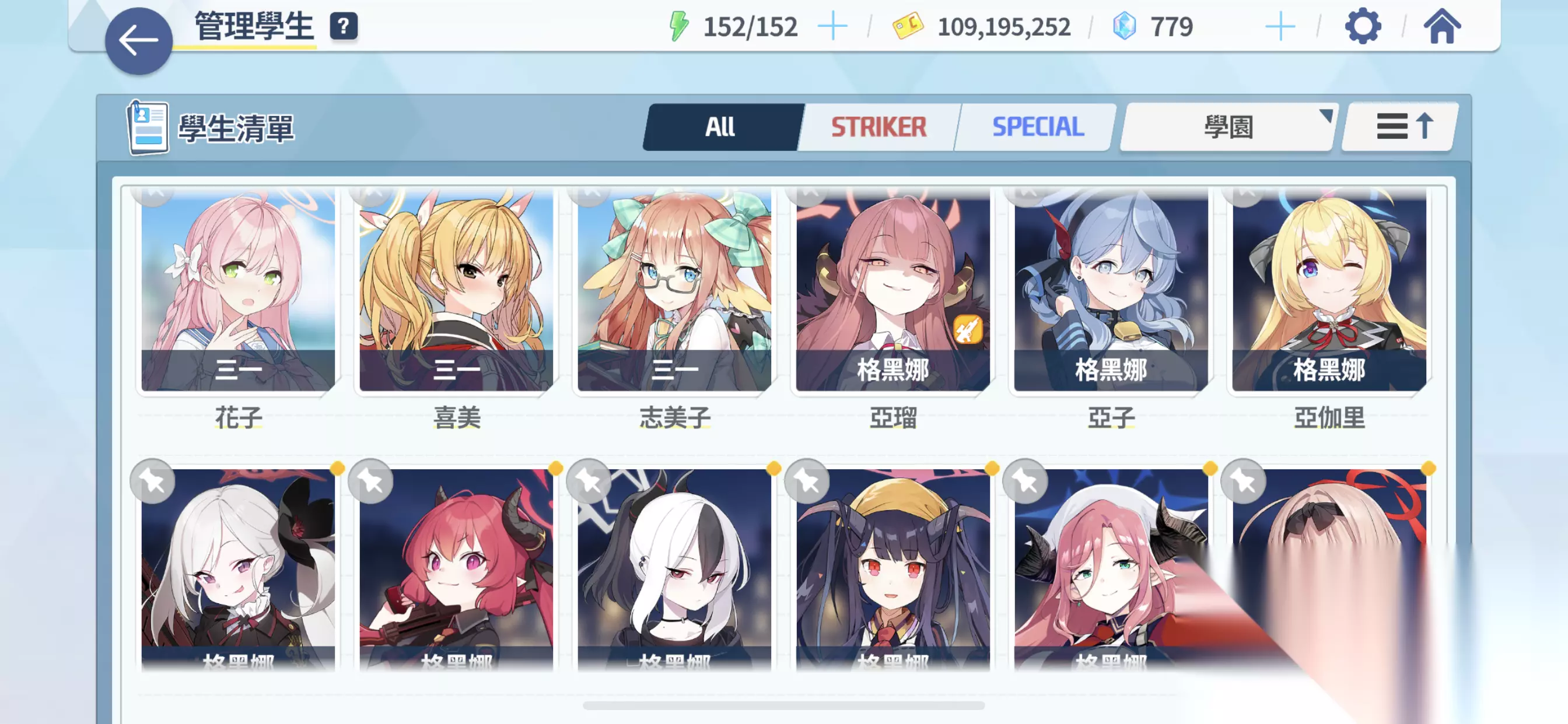Click the bottom horizontal scroll bar
The image size is (1568, 724).
click(x=783, y=706)
